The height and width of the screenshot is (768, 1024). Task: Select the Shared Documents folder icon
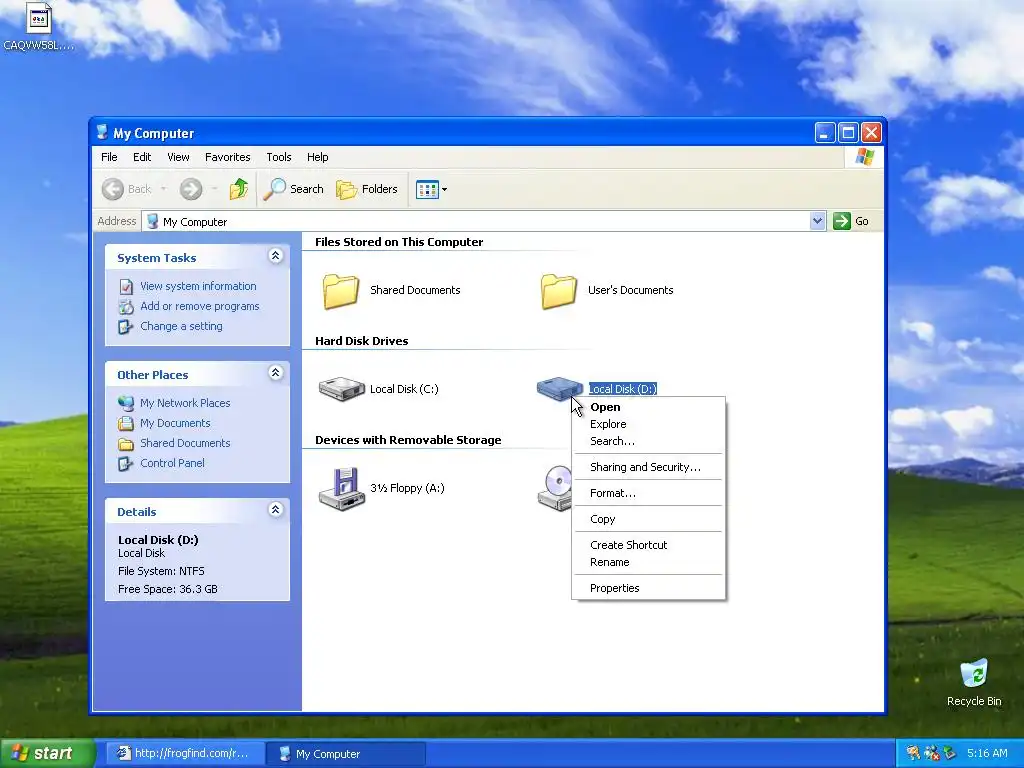[341, 291]
